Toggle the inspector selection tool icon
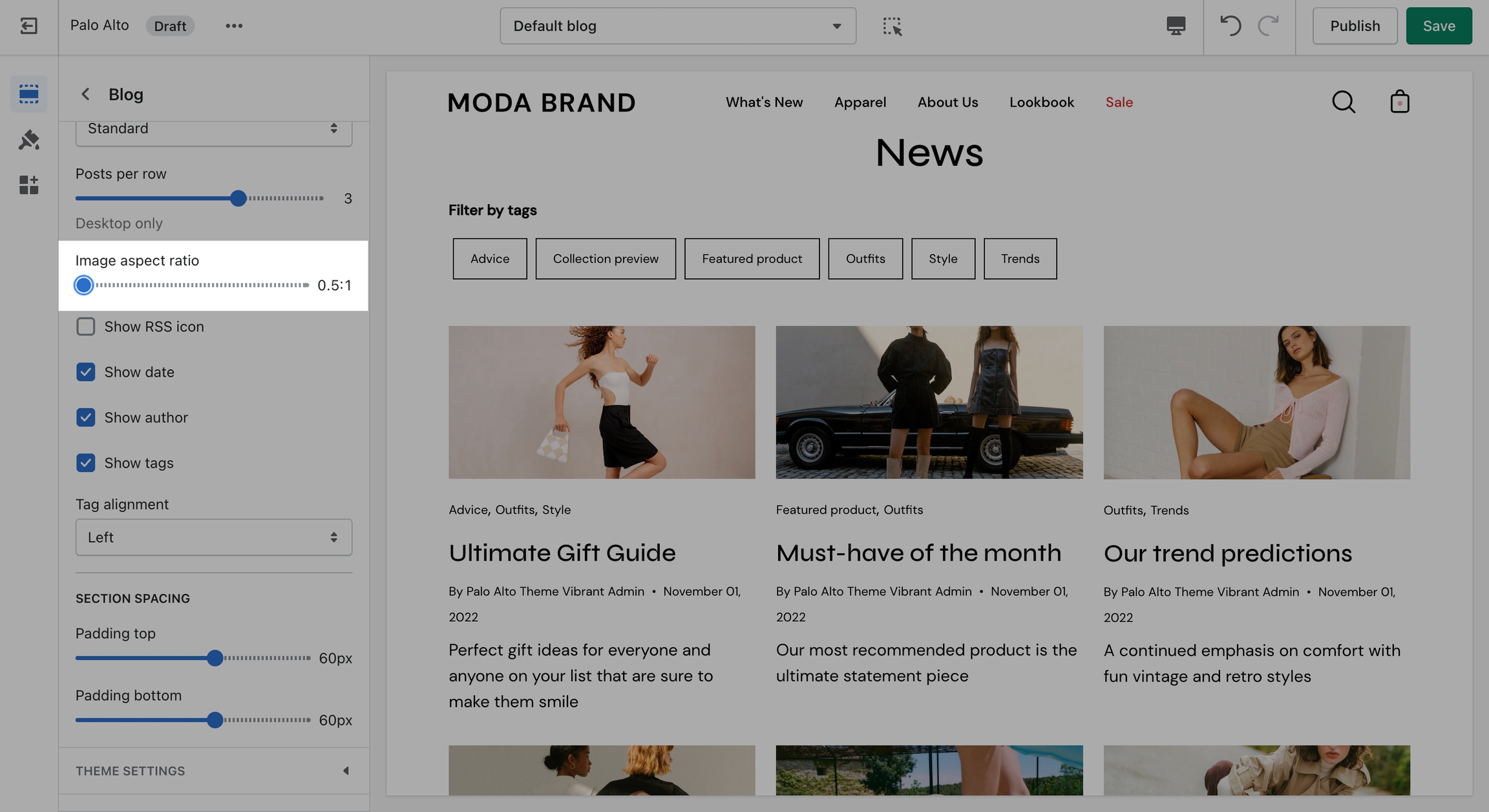Image resolution: width=1489 pixels, height=812 pixels. coord(892,26)
